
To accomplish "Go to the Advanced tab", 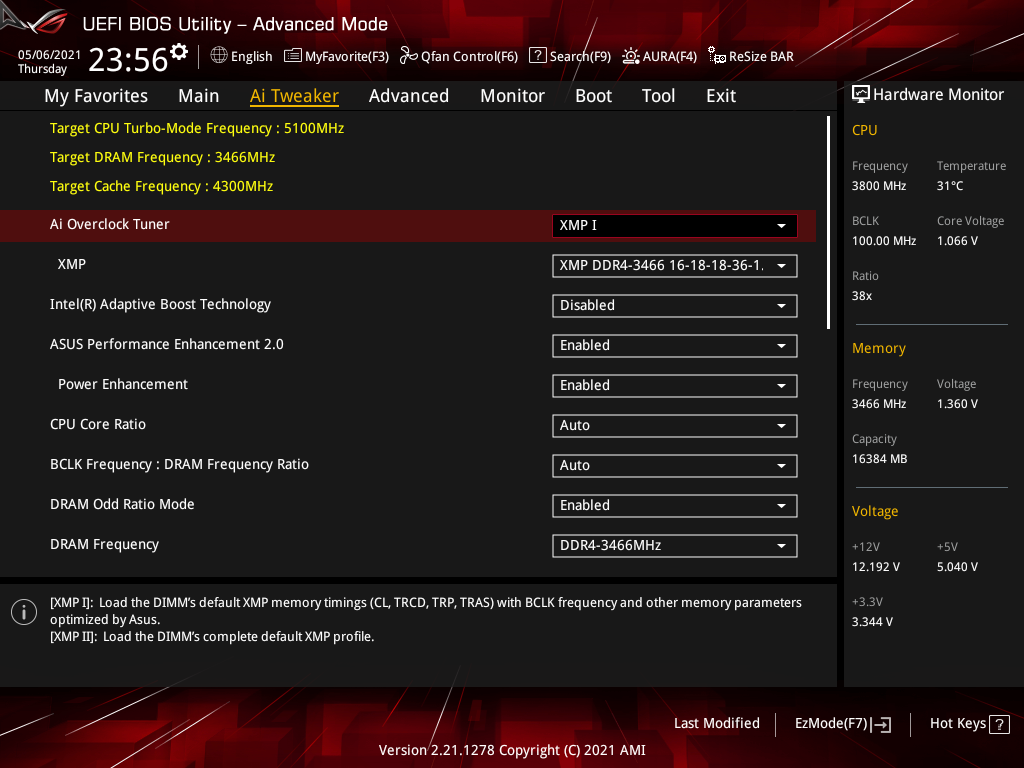I will click(409, 96).
